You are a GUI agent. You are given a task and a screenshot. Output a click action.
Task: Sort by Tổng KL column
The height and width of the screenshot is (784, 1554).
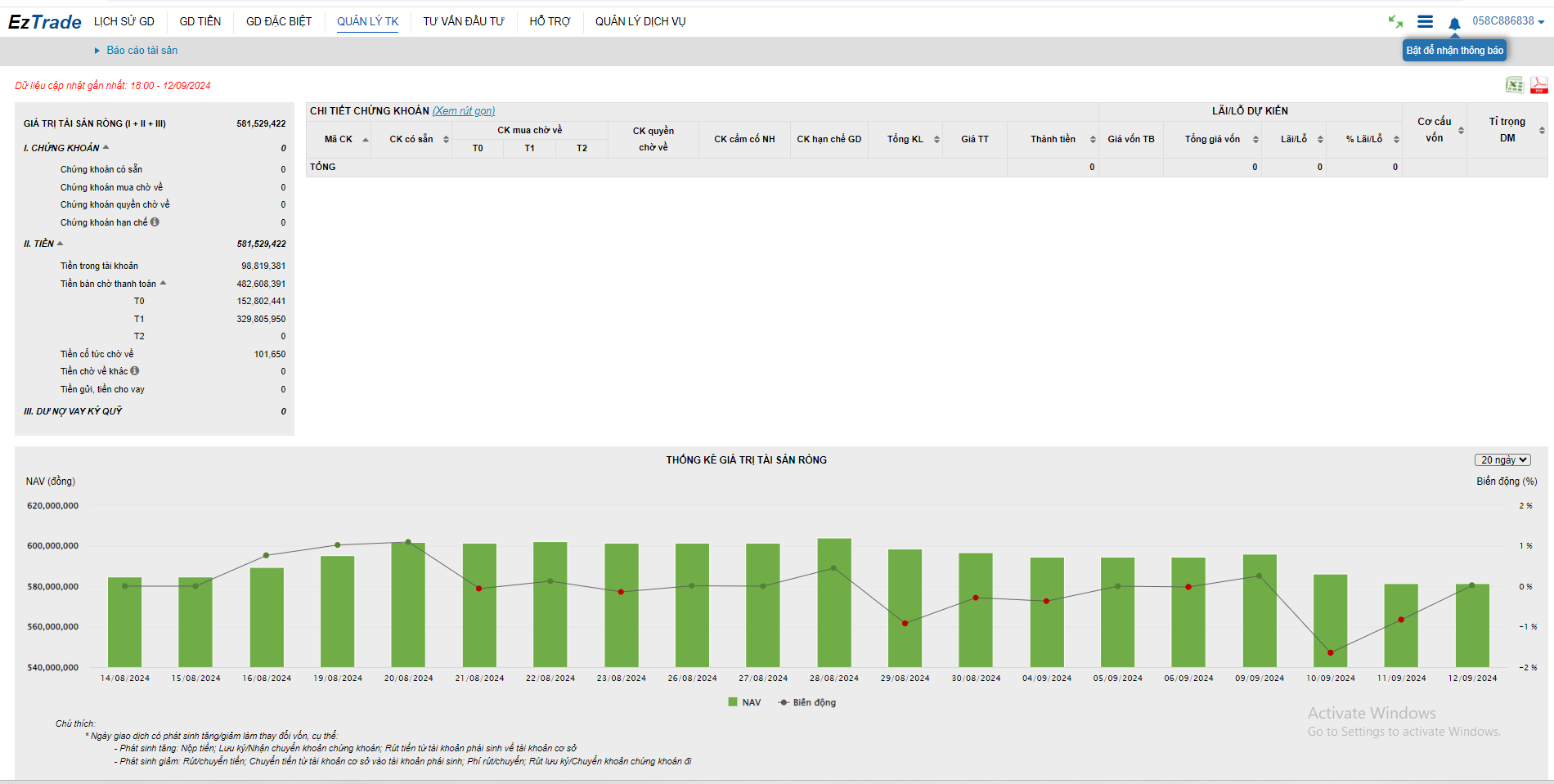[936, 140]
